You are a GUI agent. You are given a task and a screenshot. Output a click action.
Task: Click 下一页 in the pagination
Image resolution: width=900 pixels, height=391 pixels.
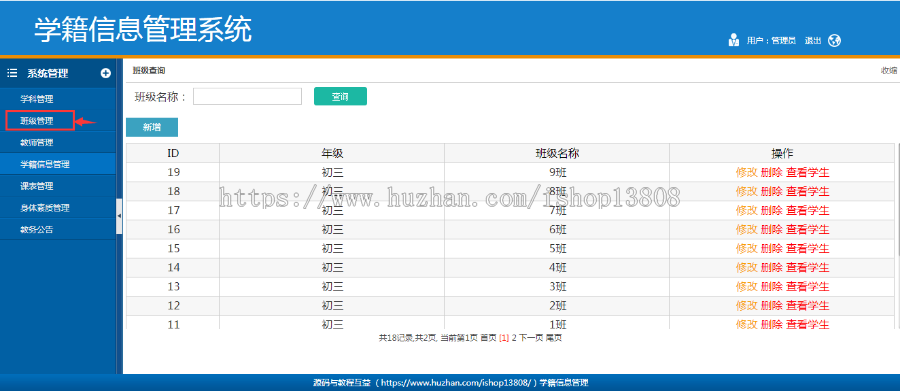(x=531, y=338)
